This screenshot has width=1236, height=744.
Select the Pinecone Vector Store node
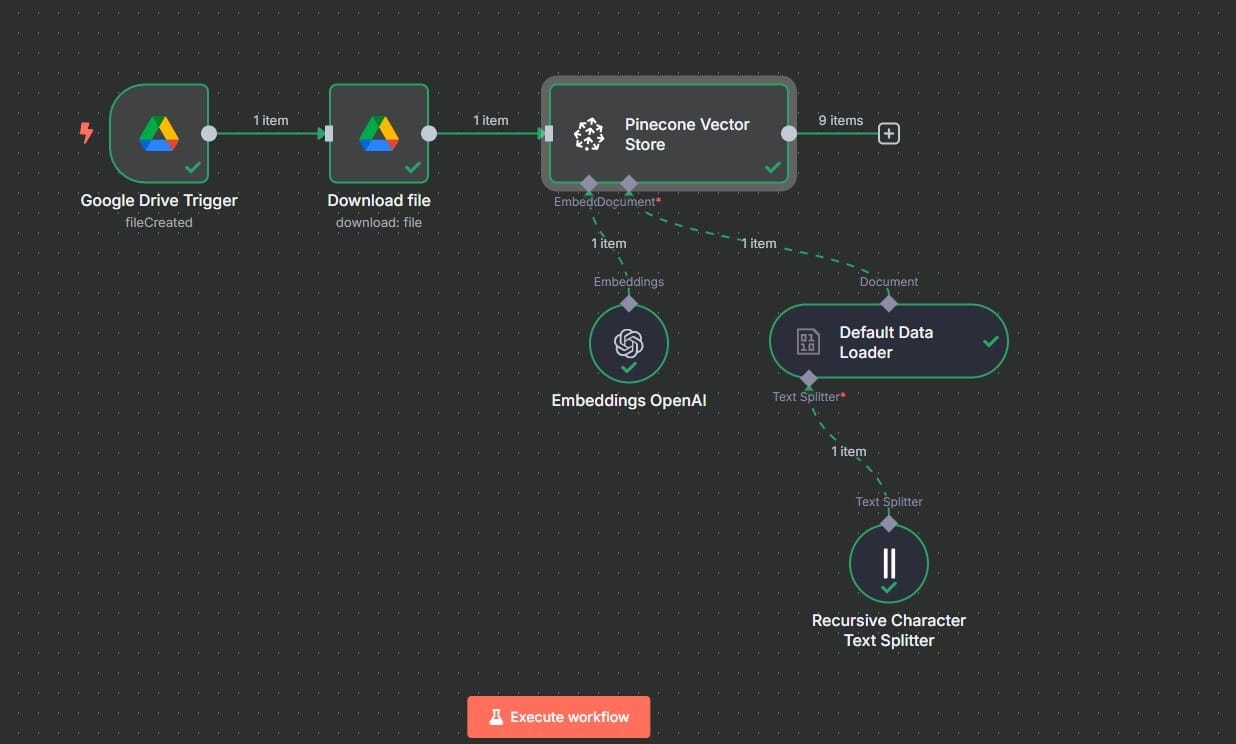pyautogui.click(x=669, y=133)
